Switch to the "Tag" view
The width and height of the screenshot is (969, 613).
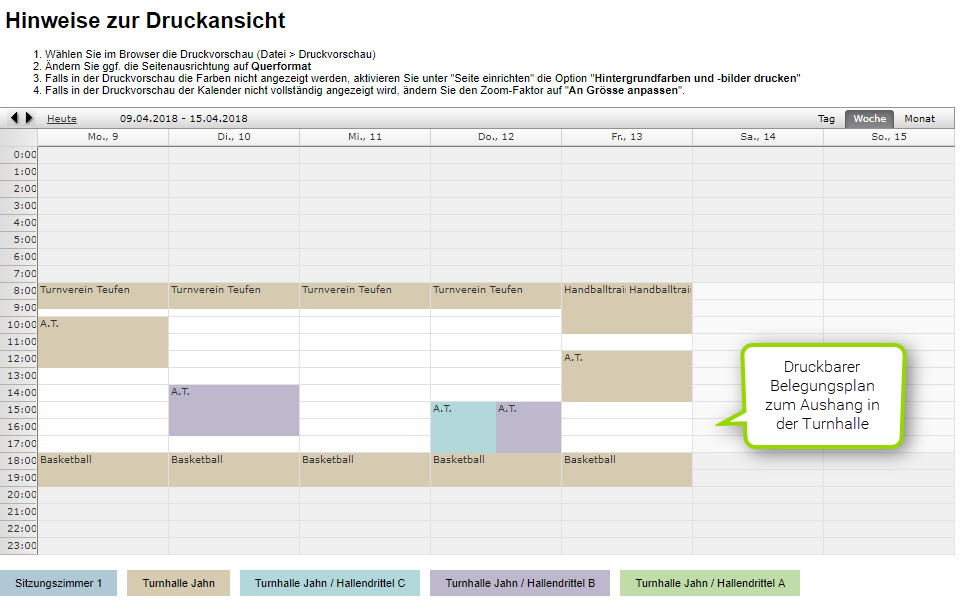[x=827, y=118]
